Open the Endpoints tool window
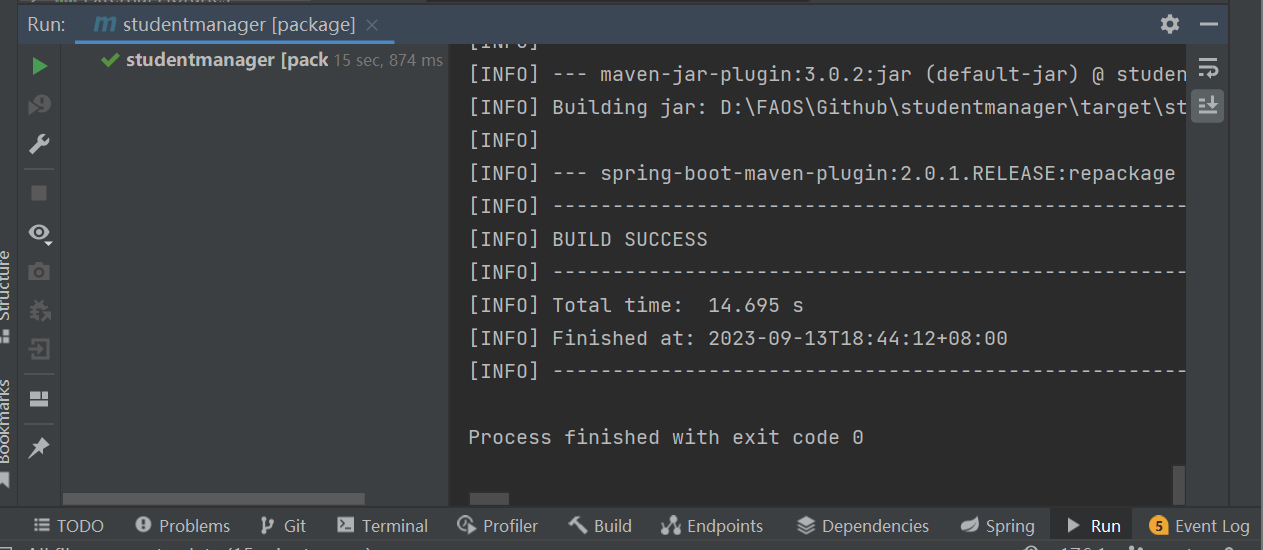Image resolution: width=1263 pixels, height=550 pixels. tap(713, 526)
